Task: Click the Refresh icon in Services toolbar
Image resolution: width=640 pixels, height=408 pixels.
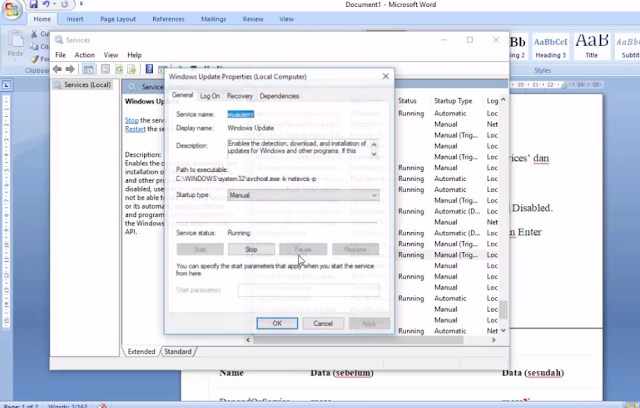Action: [x=119, y=69]
